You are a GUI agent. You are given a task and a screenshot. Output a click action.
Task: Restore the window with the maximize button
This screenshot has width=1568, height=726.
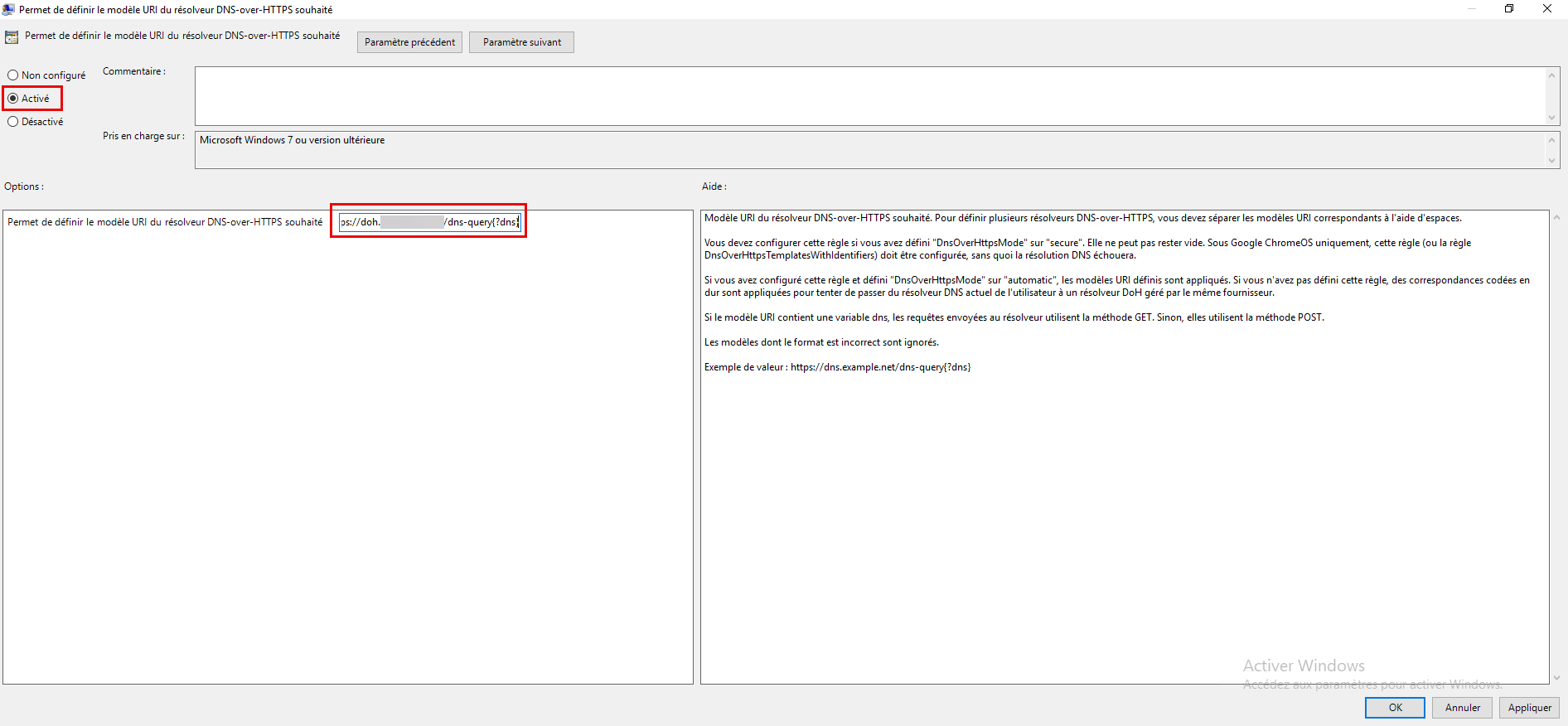[1509, 9]
